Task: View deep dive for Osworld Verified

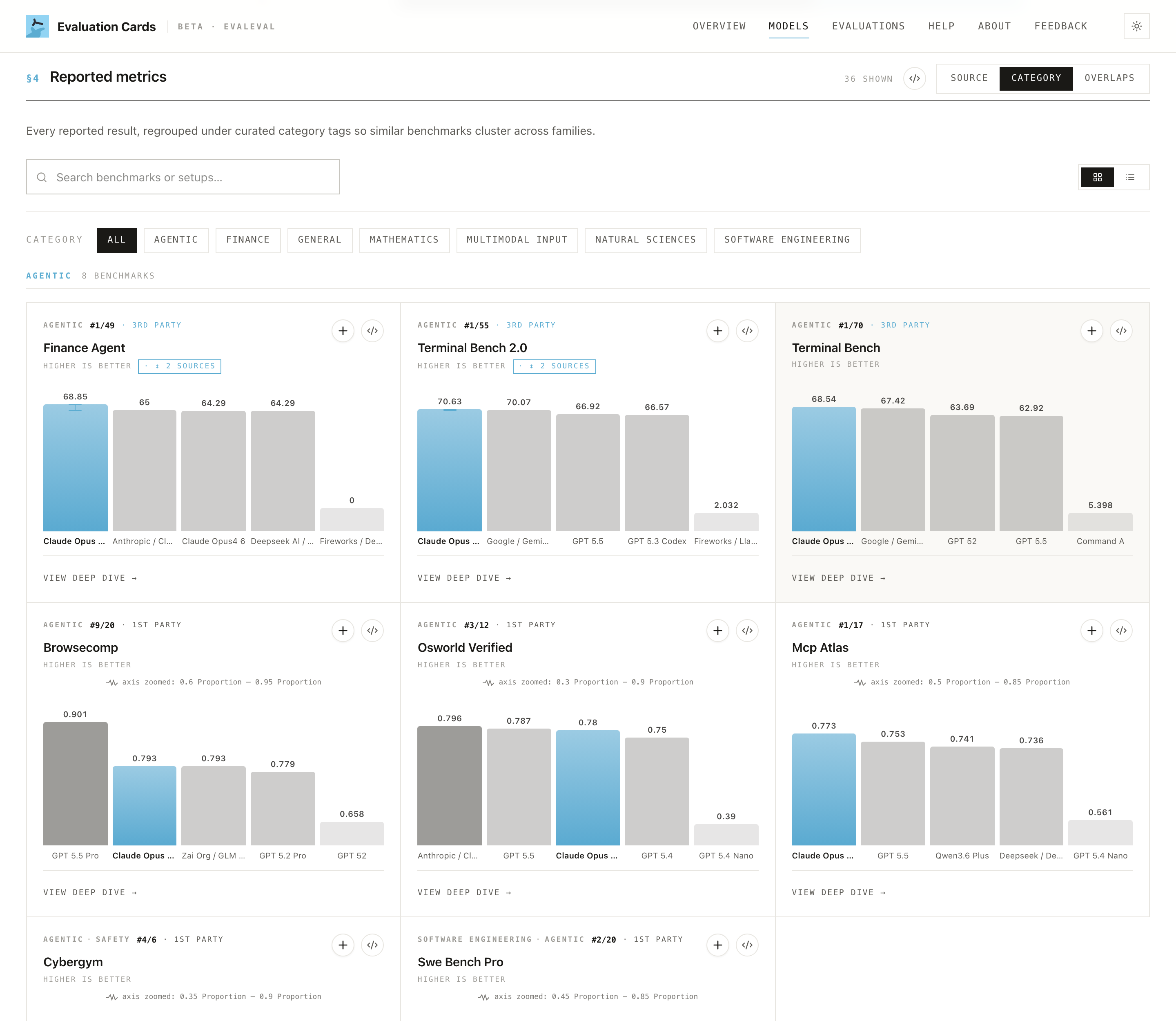Action: (464, 892)
